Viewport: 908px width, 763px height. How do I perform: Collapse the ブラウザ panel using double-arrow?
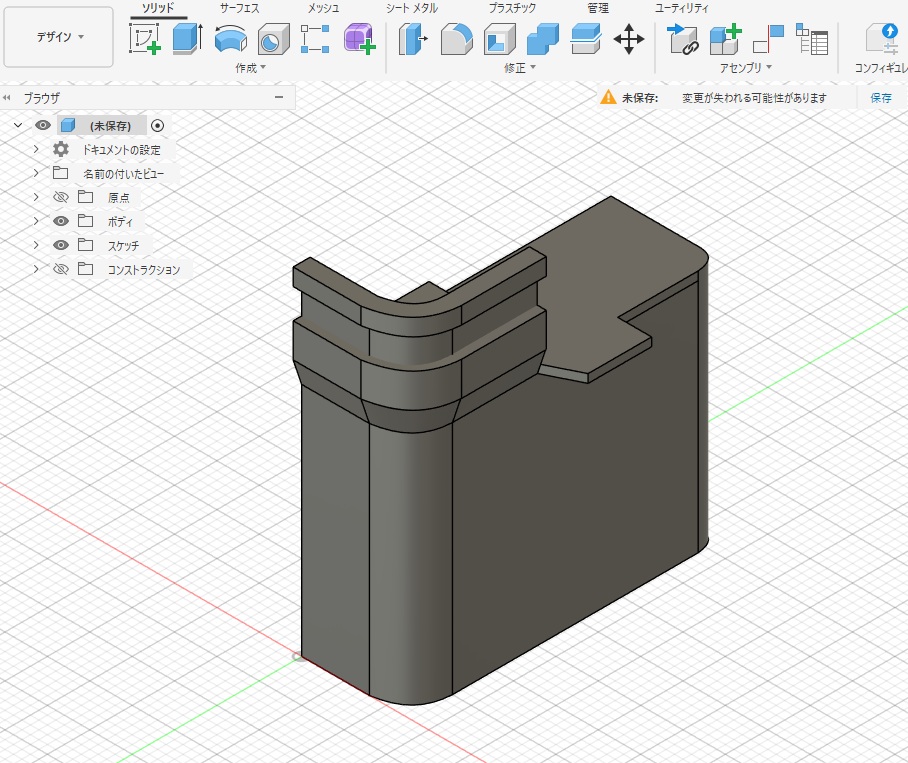(8, 98)
